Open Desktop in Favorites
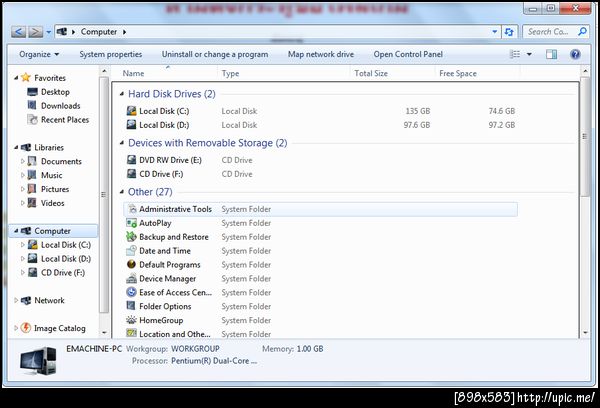Viewport: 600px width, 408px height. click(x=55, y=92)
